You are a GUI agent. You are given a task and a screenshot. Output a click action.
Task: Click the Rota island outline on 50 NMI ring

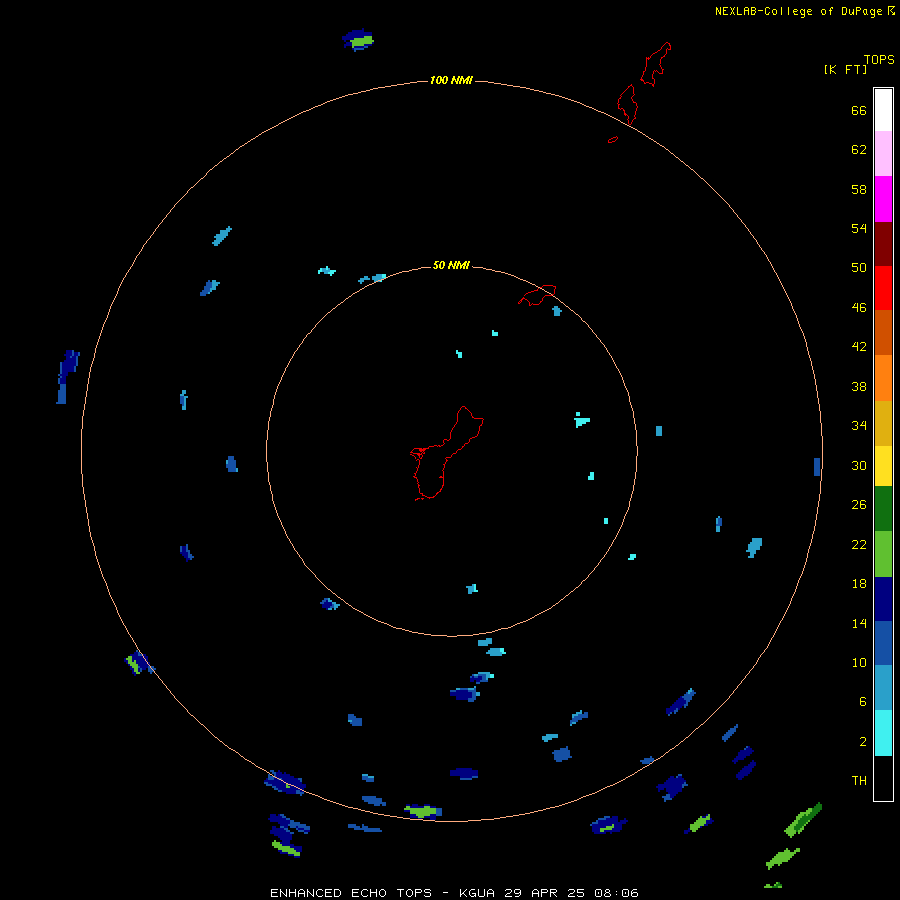(537, 295)
